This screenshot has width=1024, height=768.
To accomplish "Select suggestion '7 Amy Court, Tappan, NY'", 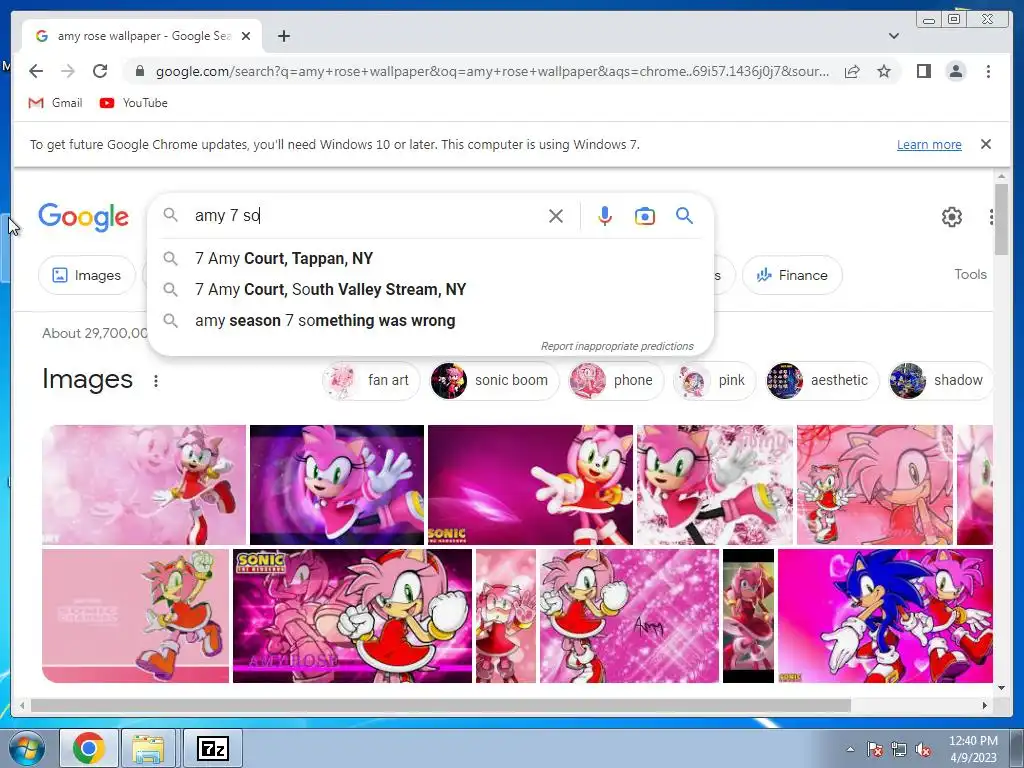I will (x=431, y=258).
